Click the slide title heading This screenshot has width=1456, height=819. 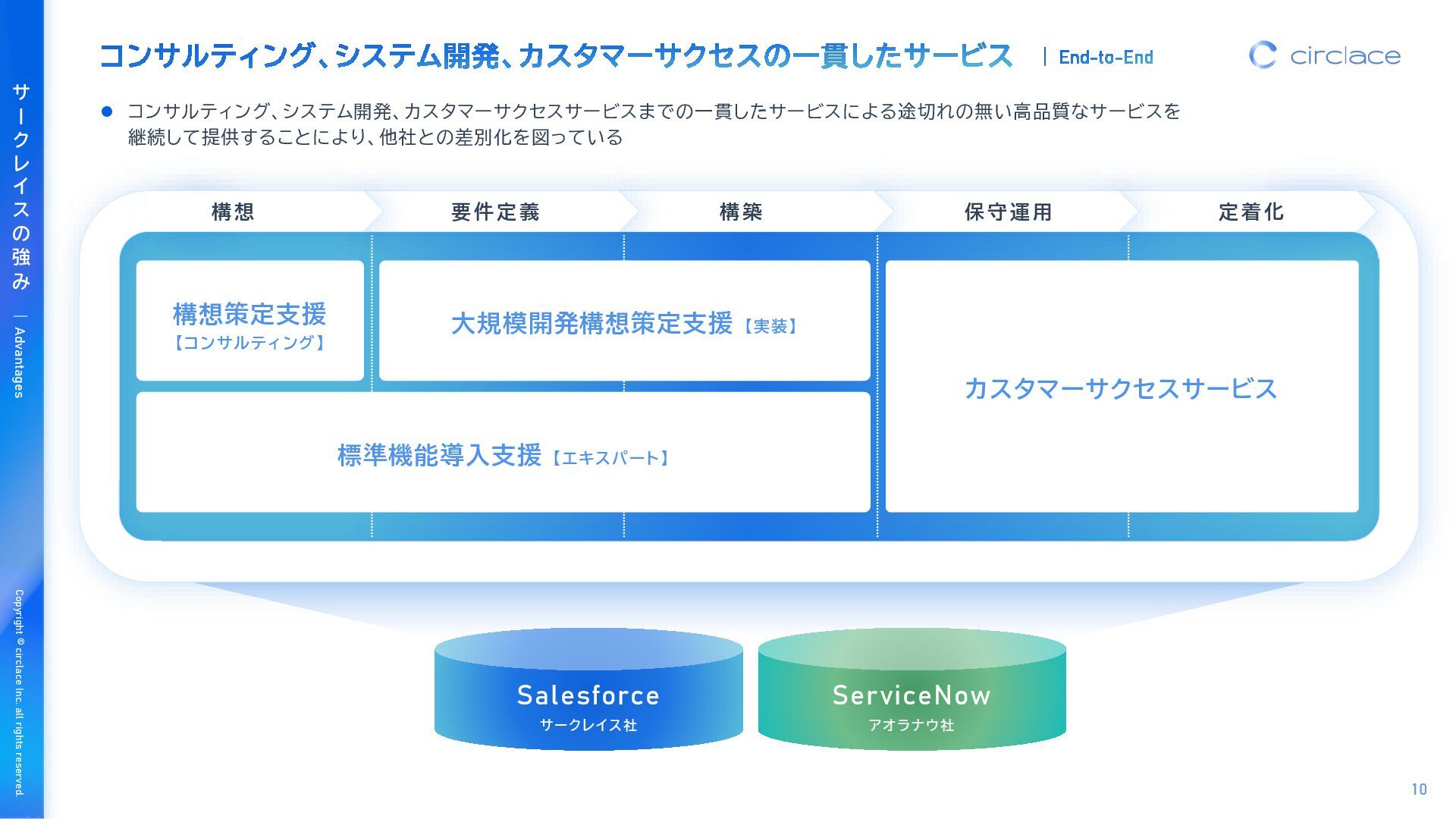(556, 55)
